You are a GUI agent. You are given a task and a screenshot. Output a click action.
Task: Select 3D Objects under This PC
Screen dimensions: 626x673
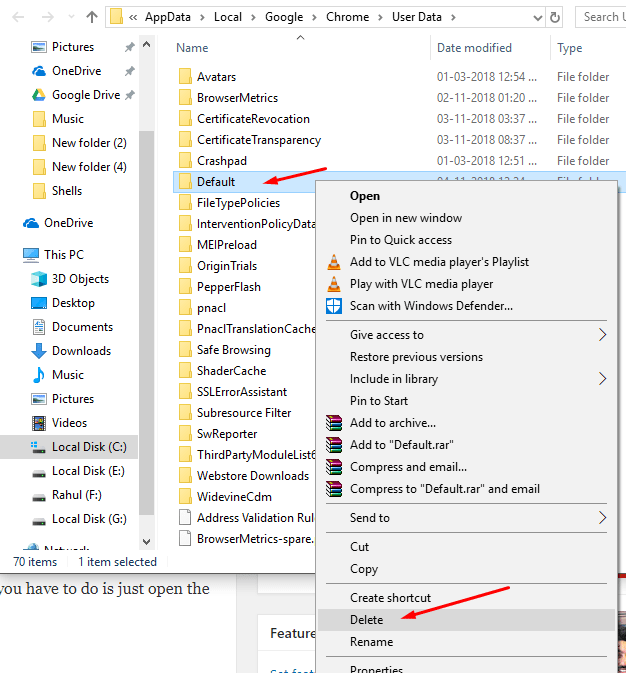pos(80,279)
